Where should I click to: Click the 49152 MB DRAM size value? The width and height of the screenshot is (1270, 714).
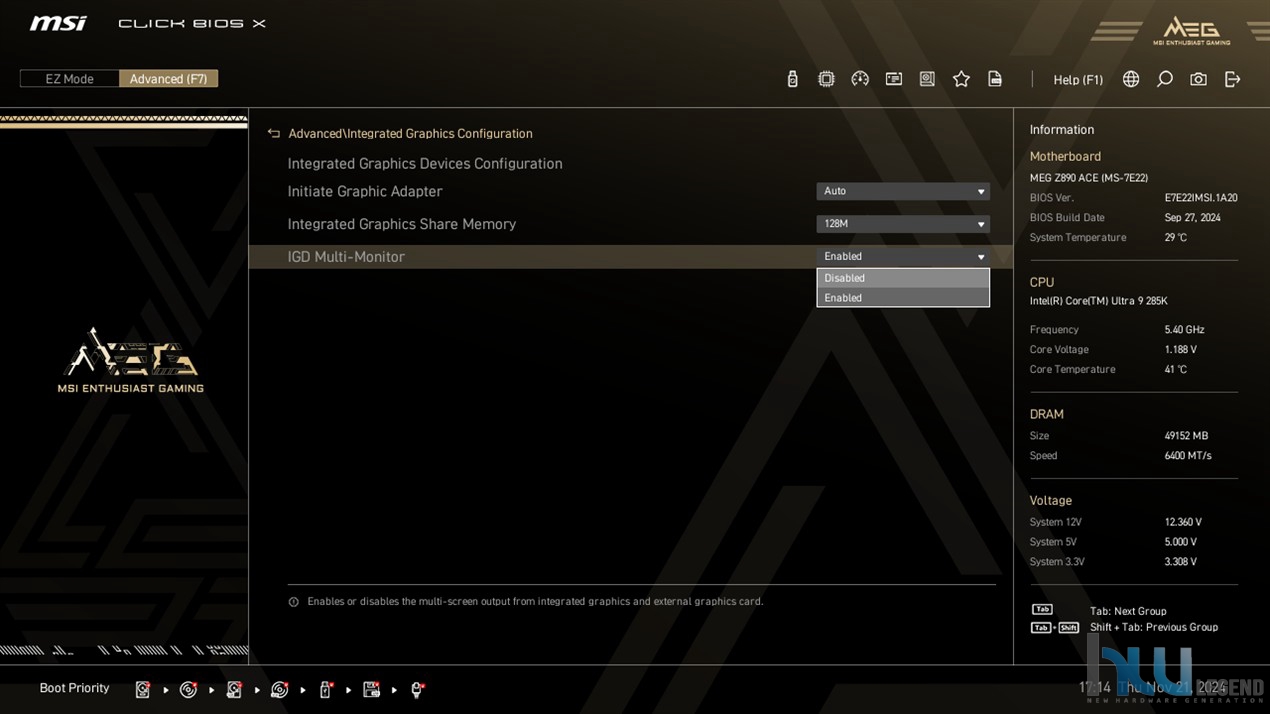tap(1186, 436)
